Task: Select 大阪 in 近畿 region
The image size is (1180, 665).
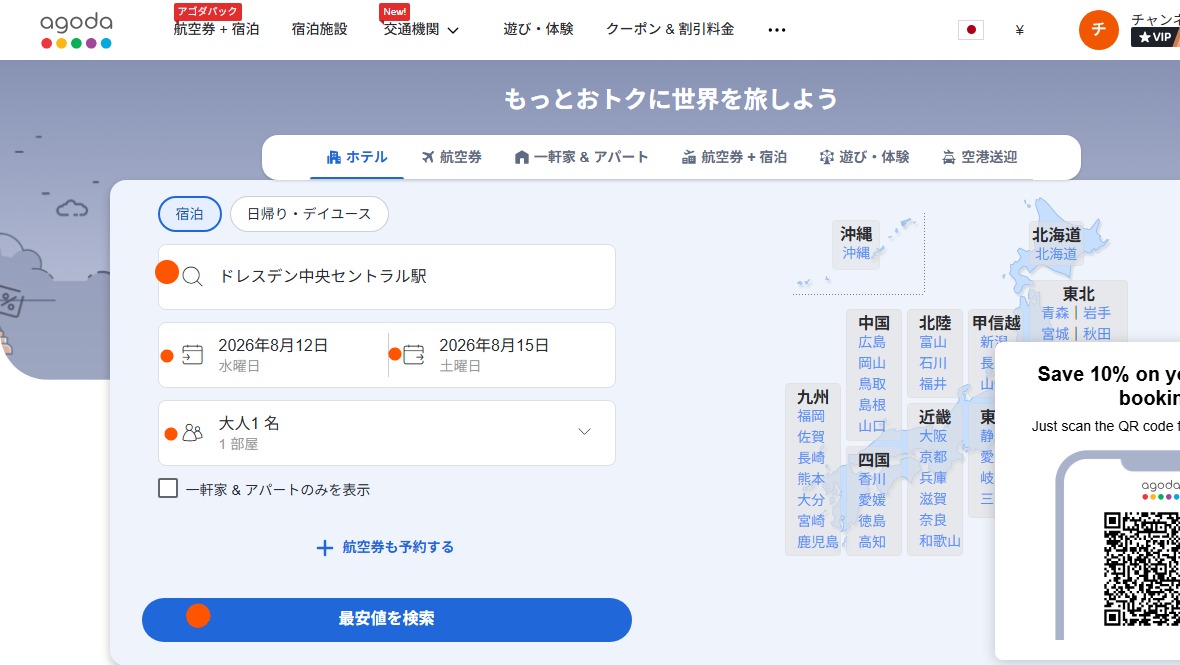Action: (933, 436)
